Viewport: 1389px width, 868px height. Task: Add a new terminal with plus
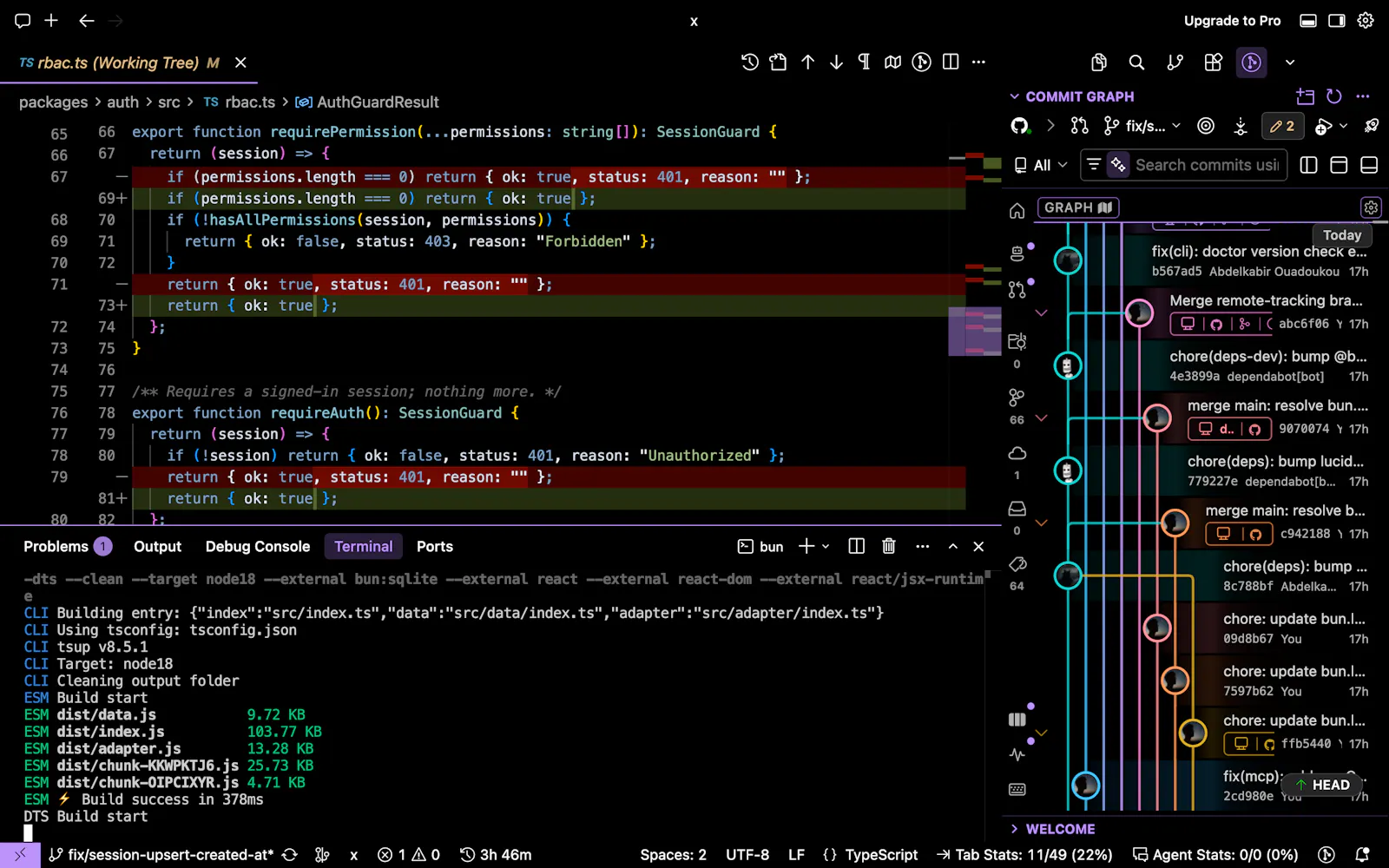click(806, 546)
